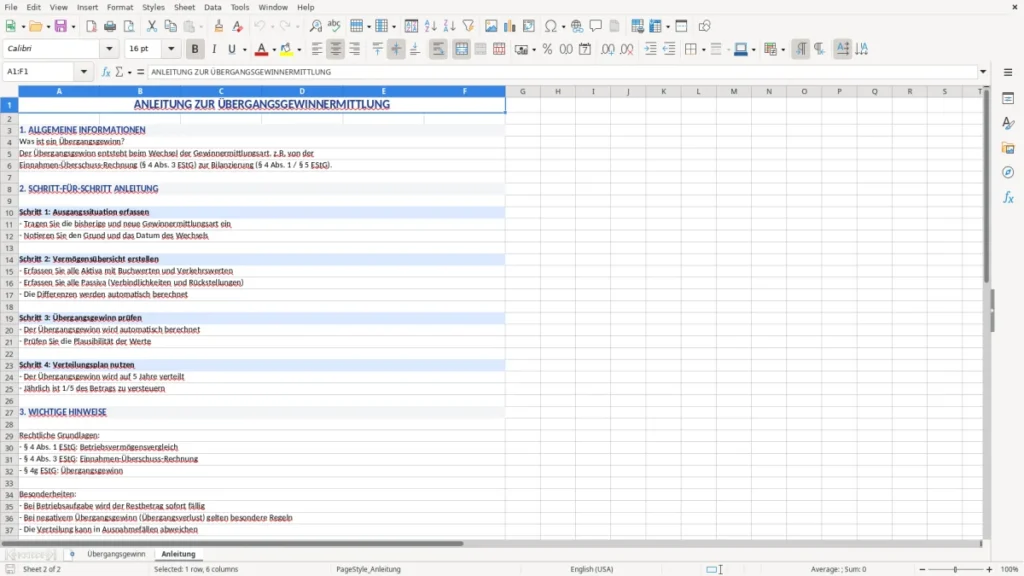Expand the font color dropdown arrow

click(x=274, y=50)
